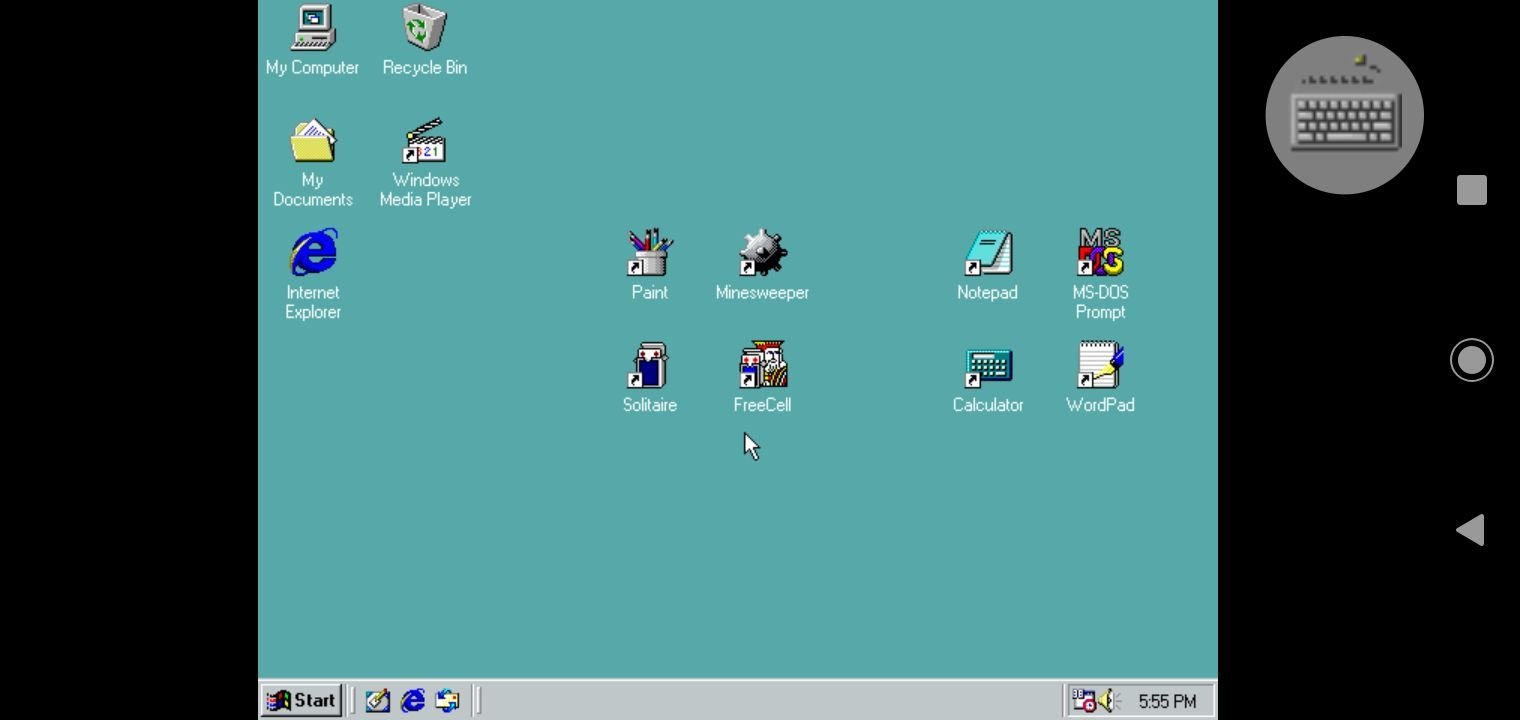Open the Start menu
The image size is (1520, 720).
tap(302, 701)
